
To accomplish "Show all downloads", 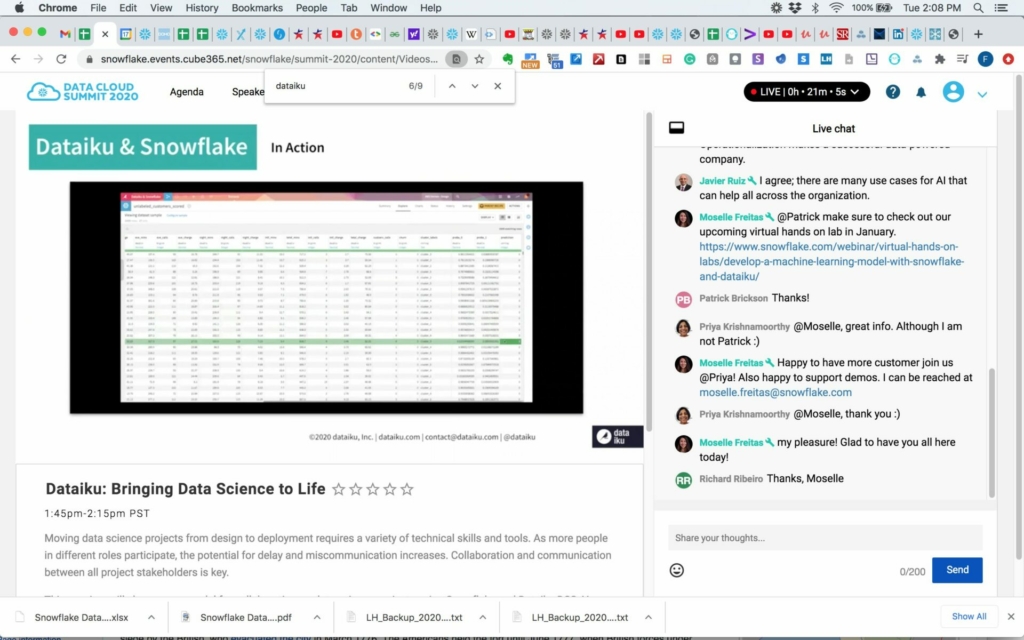I will tap(968, 616).
